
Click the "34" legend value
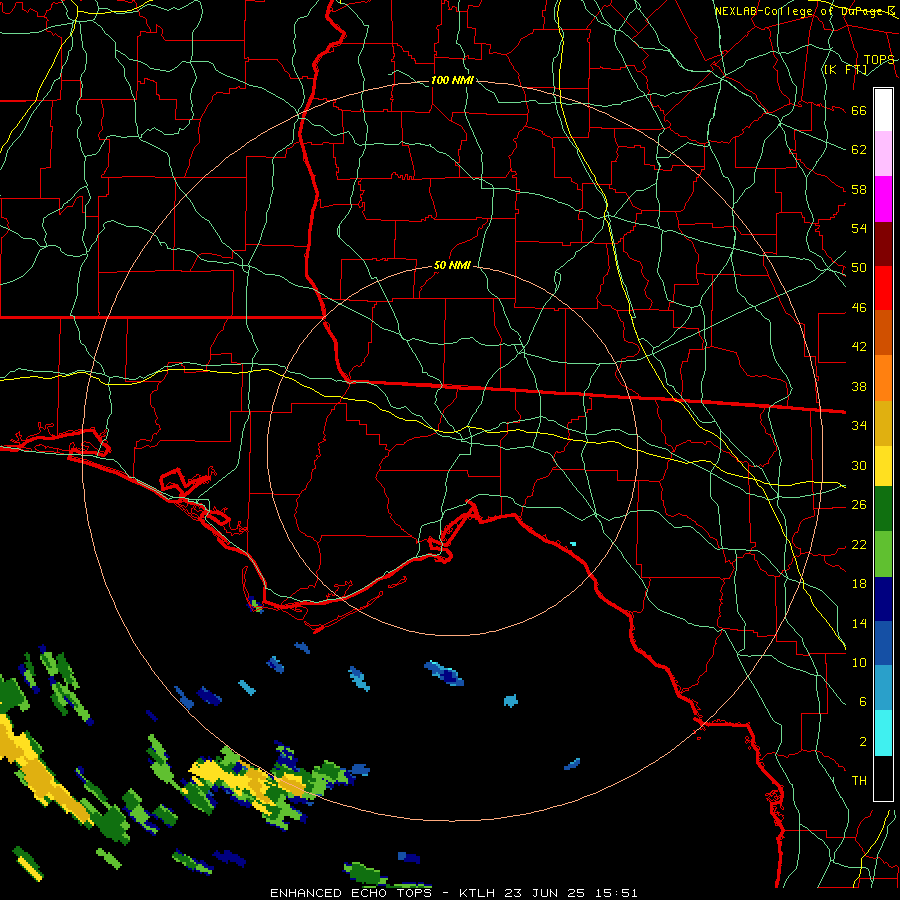pyautogui.click(x=859, y=426)
